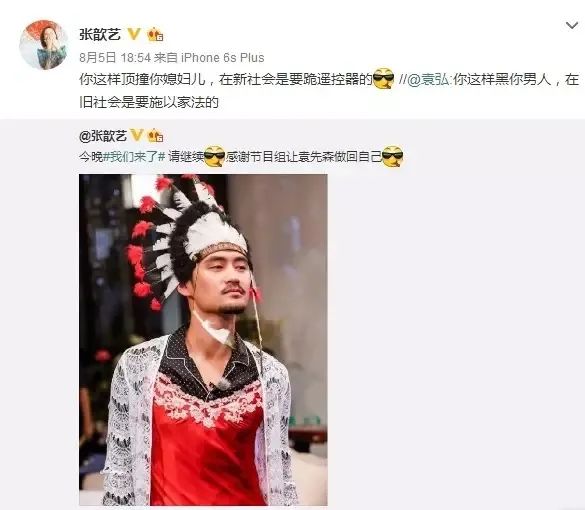Open the #我们来了# hashtag topic

[134, 157]
